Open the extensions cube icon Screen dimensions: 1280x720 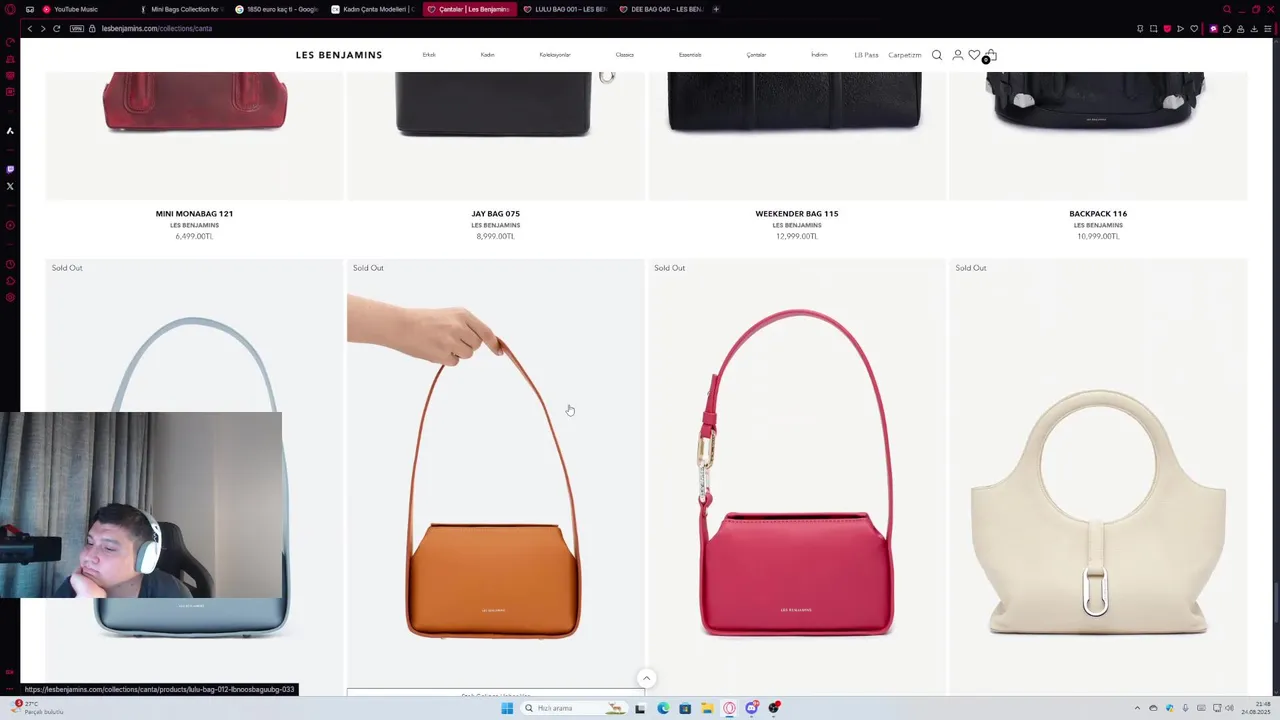click(x=1227, y=29)
